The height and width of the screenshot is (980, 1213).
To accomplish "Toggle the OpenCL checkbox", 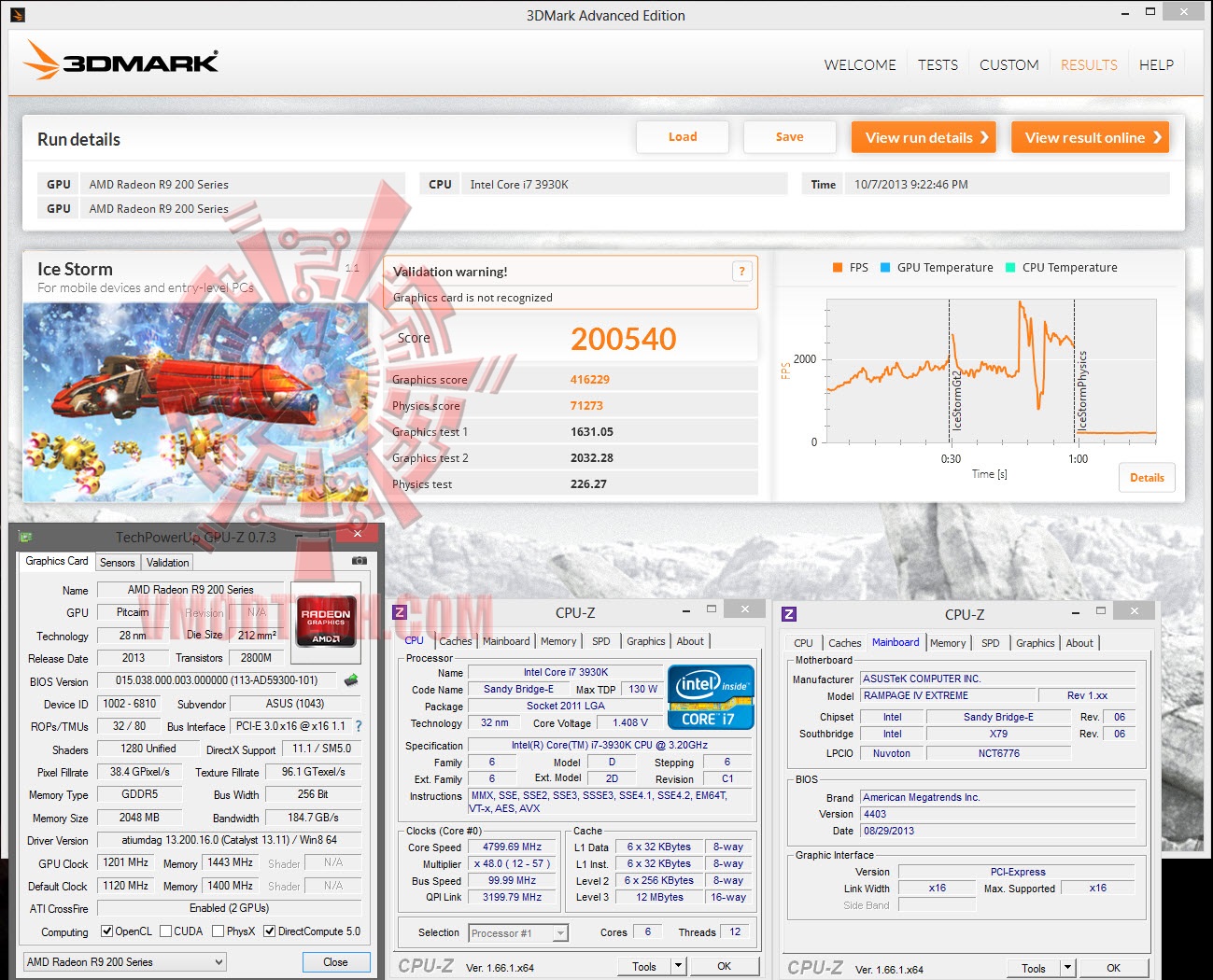I will [x=107, y=931].
